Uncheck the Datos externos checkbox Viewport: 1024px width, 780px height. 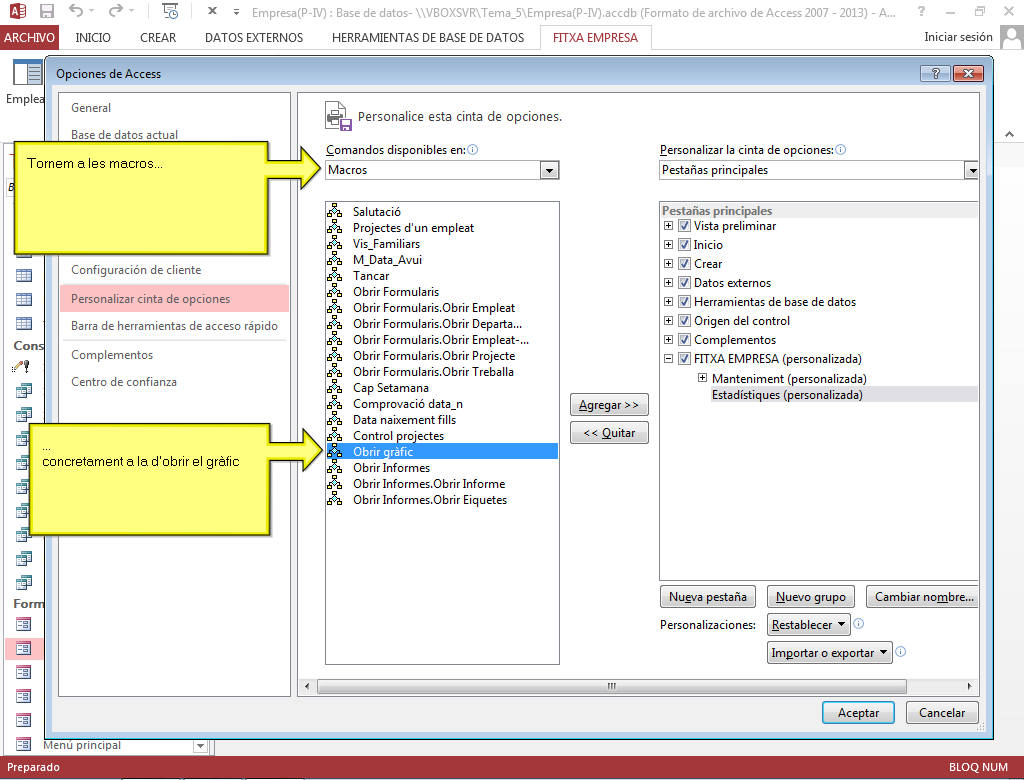coord(684,283)
